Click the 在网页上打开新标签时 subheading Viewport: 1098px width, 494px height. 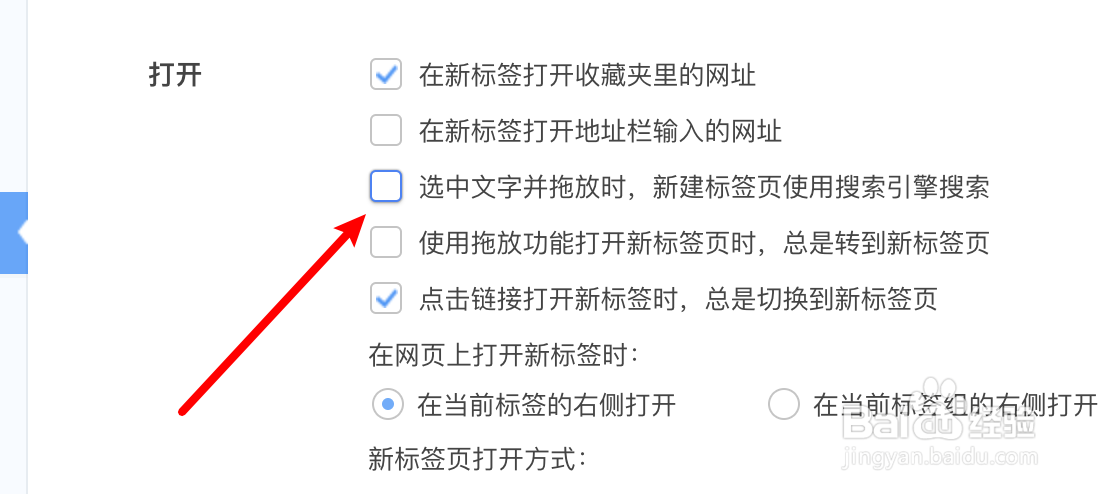[503, 356]
